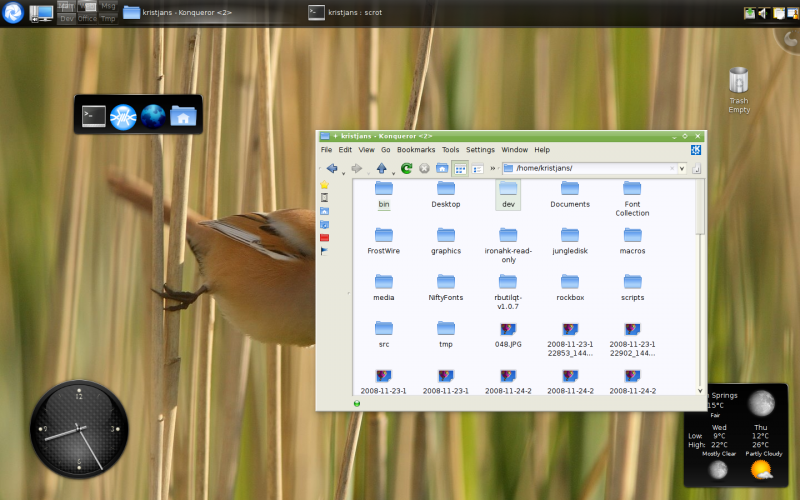The width and height of the screenshot is (800, 500).
Task: Select the bin folder
Action: 384,195
